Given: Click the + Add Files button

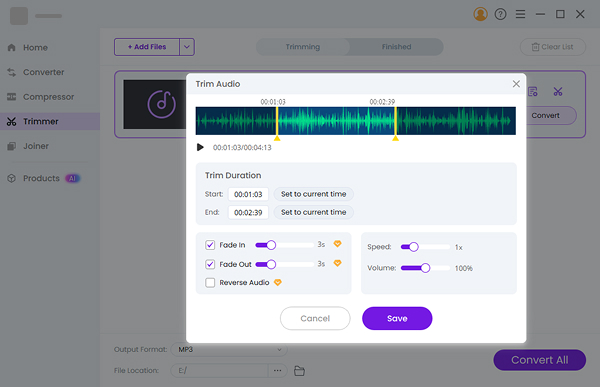Looking at the screenshot, I should pos(147,47).
